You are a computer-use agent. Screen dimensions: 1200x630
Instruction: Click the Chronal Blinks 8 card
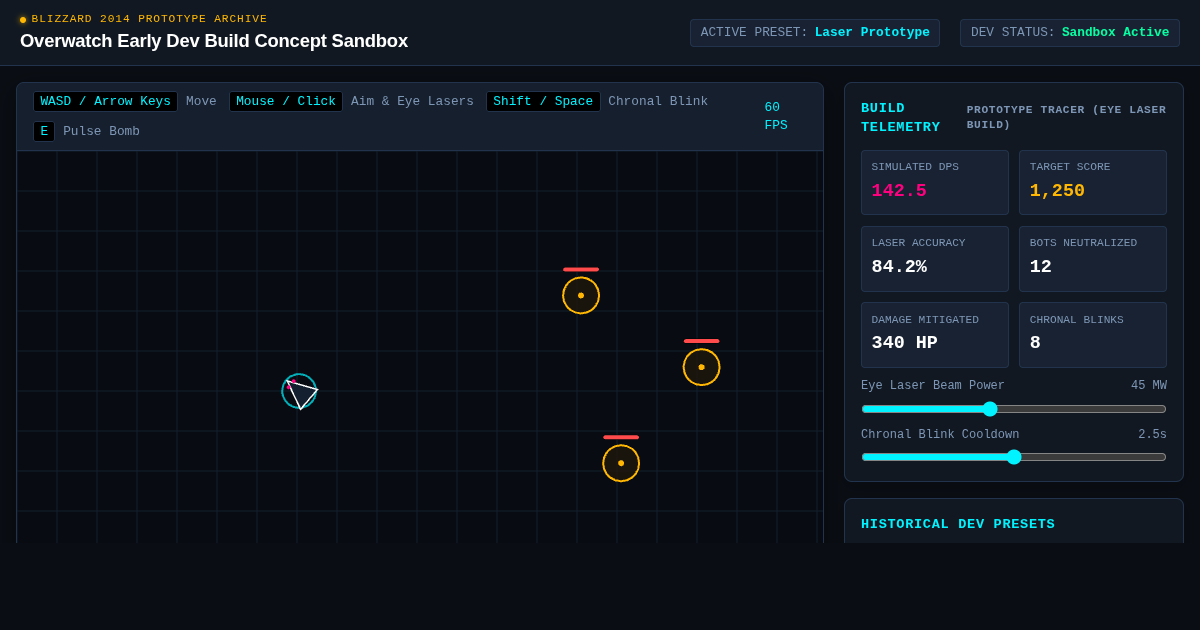pos(1093,335)
